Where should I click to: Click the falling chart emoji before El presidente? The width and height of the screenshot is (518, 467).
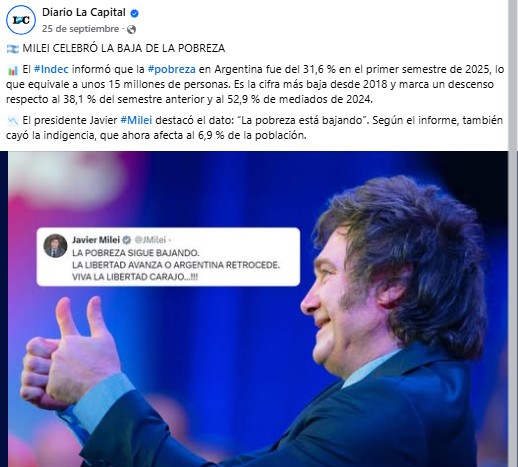click(13, 121)
